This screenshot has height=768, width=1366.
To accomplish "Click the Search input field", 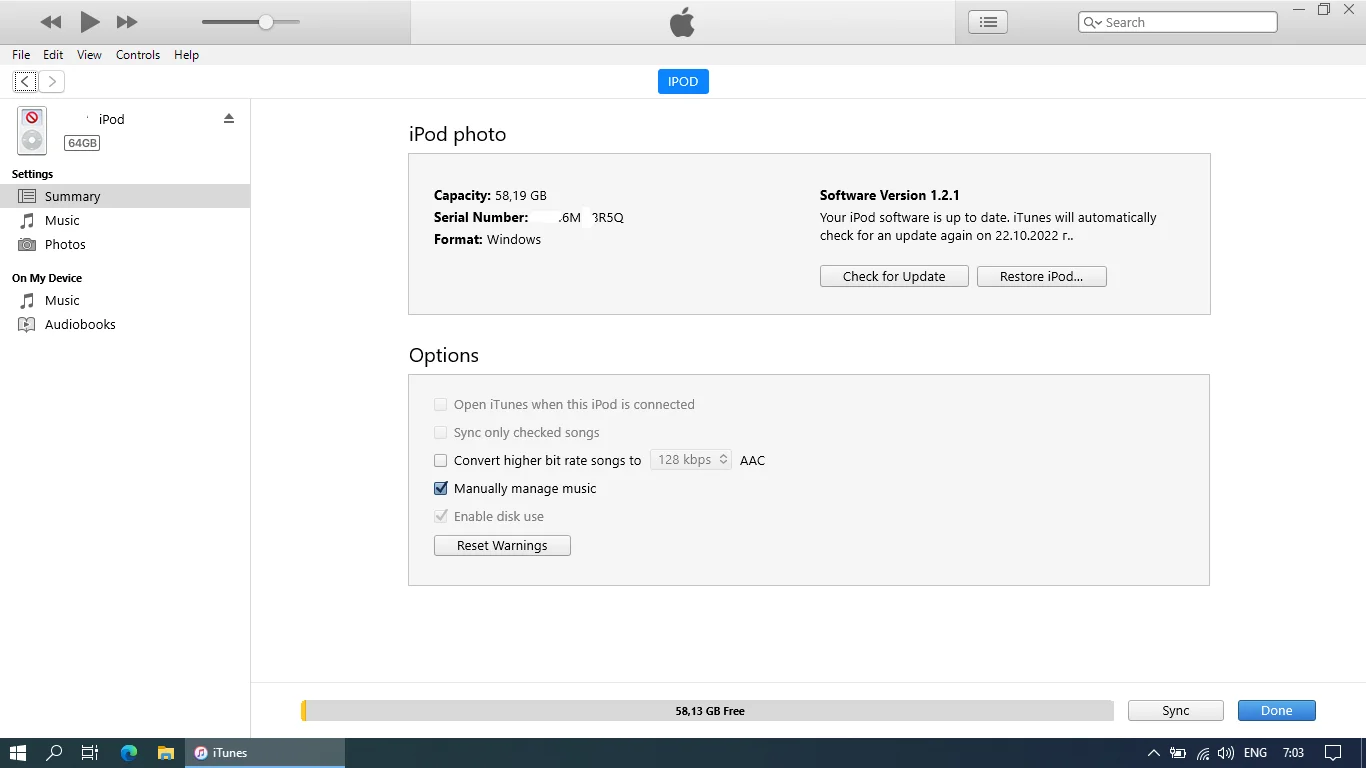I will tap(1178, 22).
